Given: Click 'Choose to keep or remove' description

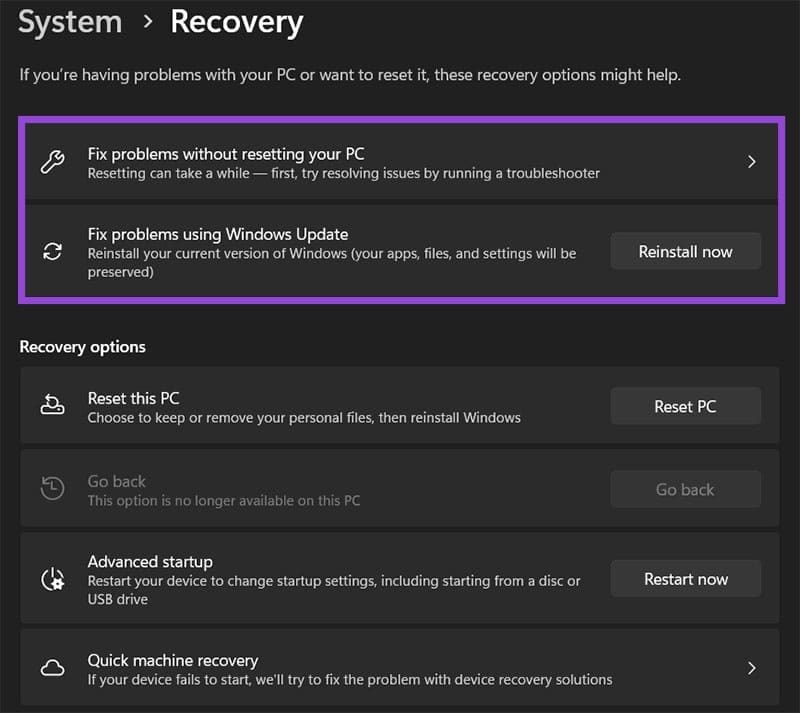Looking at the screenshot, I should (x=304, y=417).
